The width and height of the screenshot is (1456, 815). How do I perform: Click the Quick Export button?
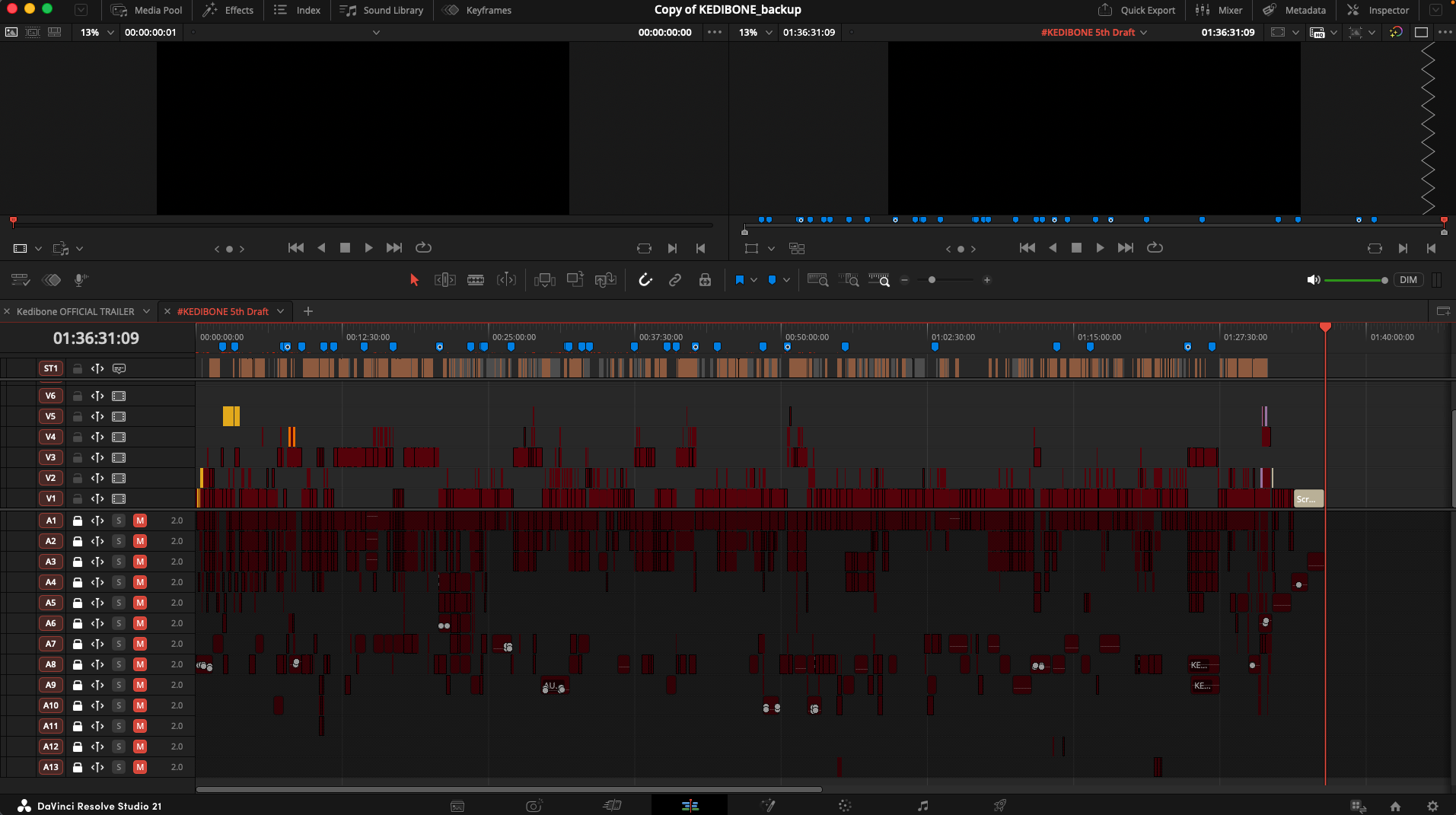[1136, 10]
